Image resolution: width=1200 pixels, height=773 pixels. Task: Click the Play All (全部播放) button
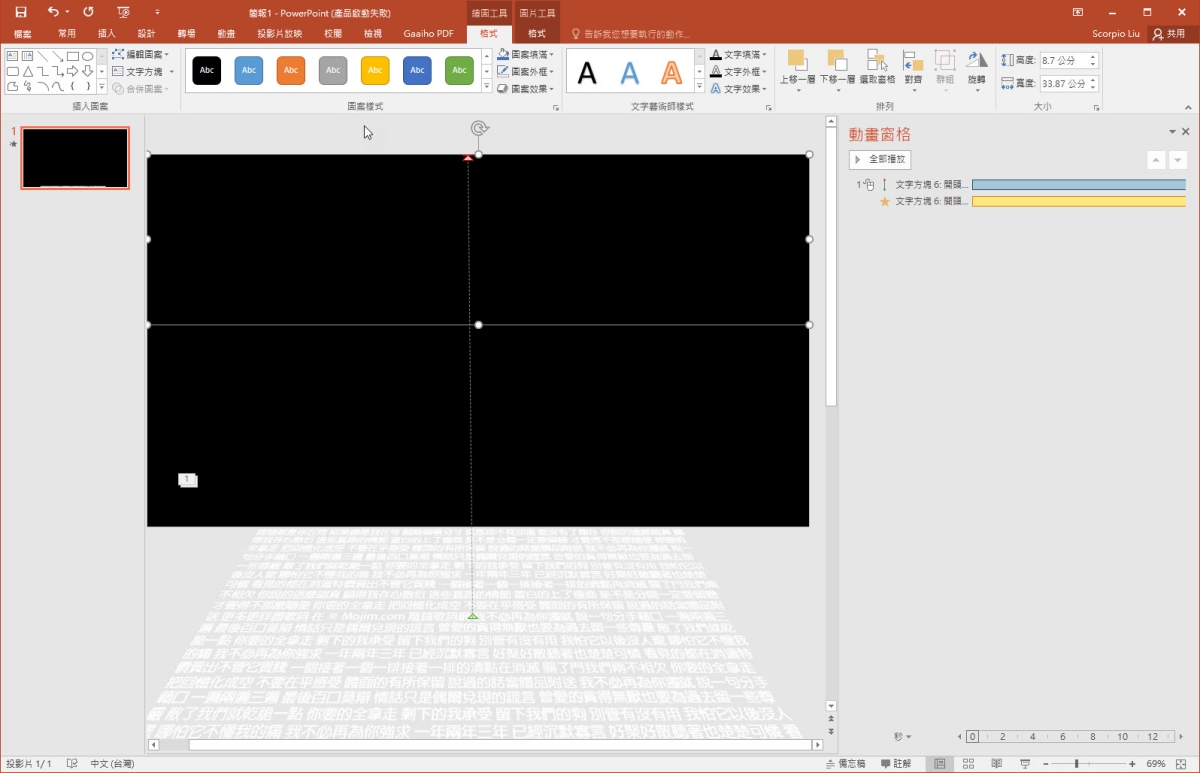tap(880, 159)
